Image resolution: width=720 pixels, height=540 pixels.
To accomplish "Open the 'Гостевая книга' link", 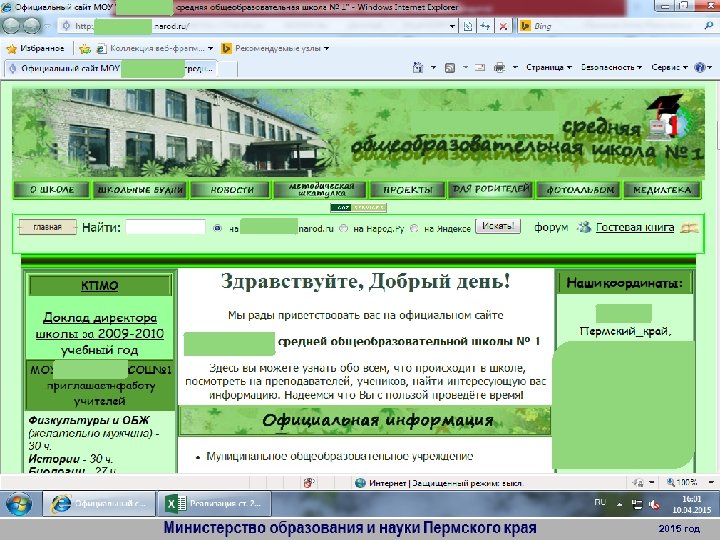I will (635, 227).
